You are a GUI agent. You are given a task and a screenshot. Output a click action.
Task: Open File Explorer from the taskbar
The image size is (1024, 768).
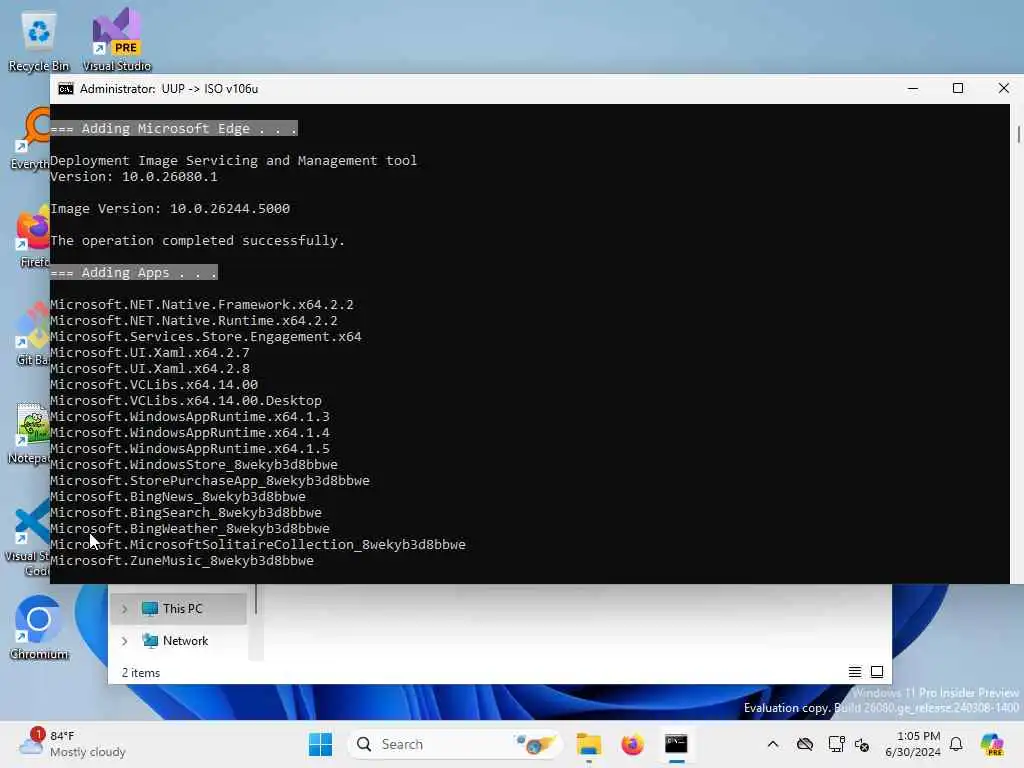(588, 744)
